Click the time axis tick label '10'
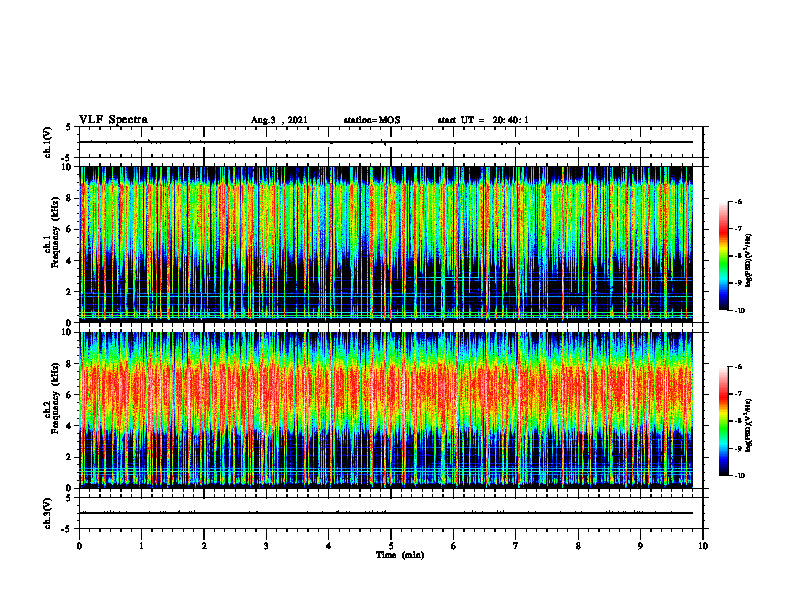 tap(703, 546)
